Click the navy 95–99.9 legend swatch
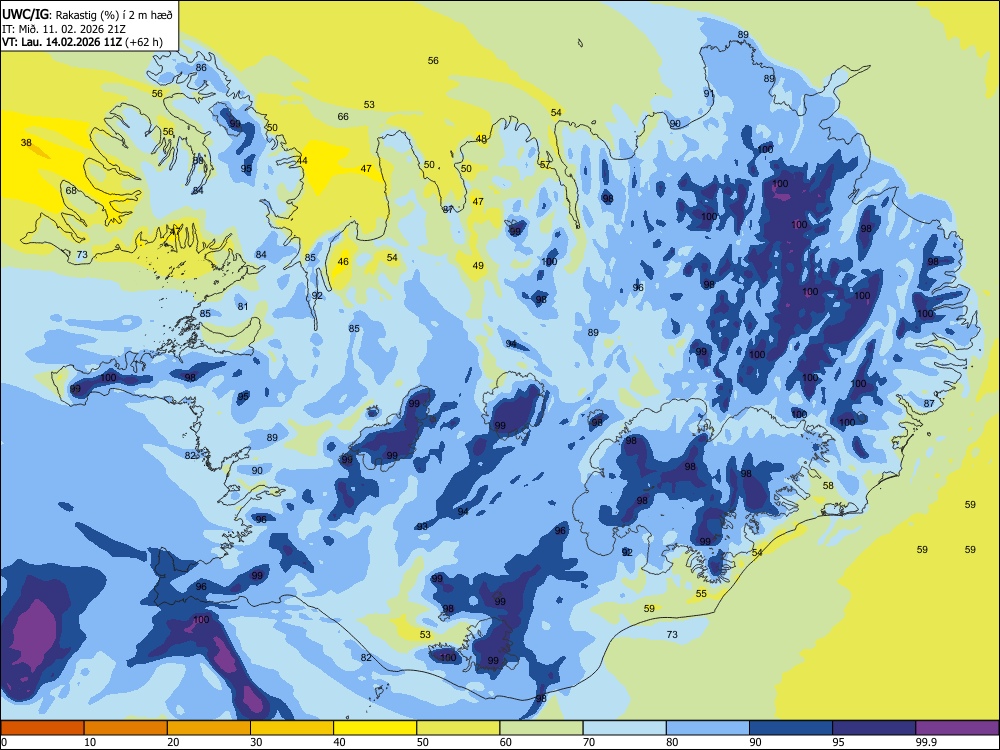 (x=874, y=728)
